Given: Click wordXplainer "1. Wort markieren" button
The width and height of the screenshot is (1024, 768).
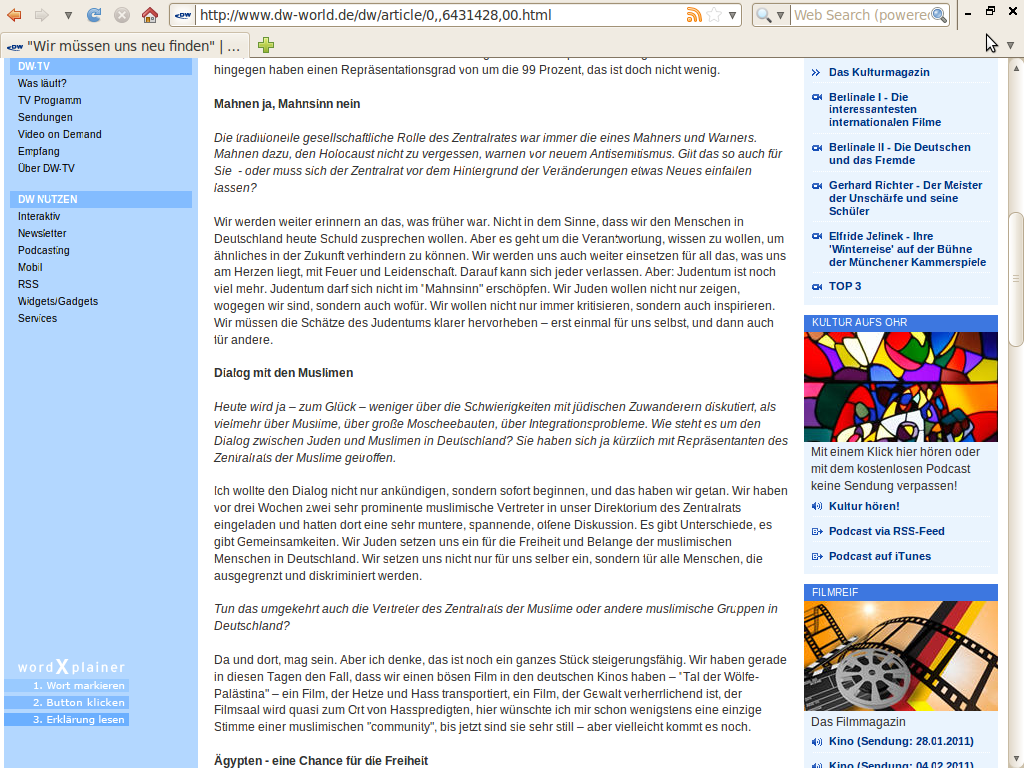Looking at the screenshot, I should pyautogui.click(x=67, y=686).
